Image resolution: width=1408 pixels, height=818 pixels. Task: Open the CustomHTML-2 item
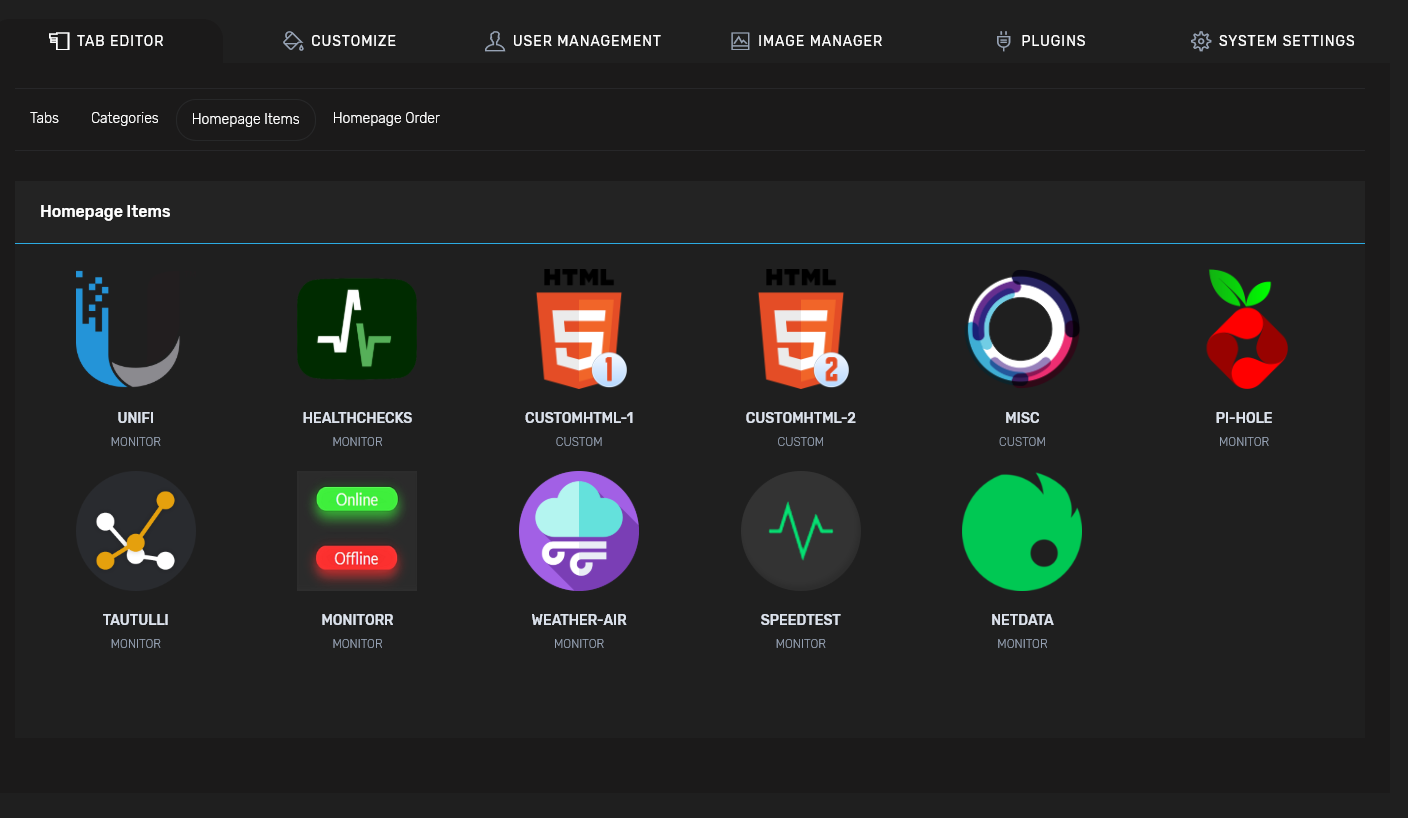tap(800, 329)
